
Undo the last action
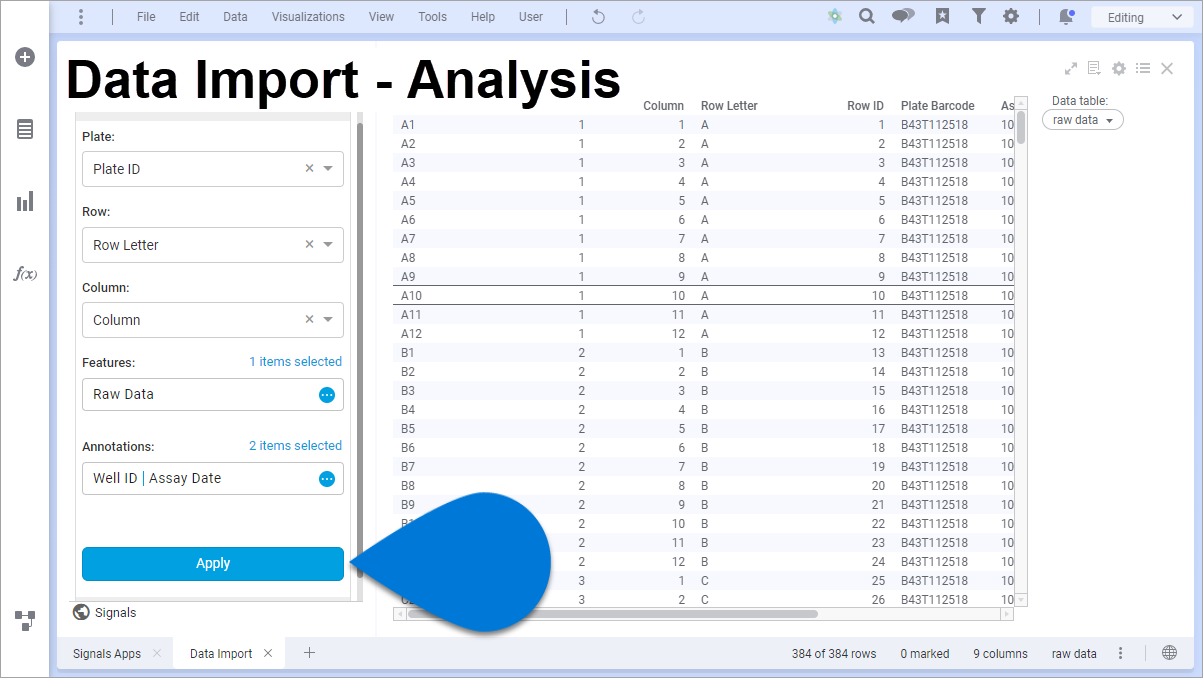click(598, 17)
